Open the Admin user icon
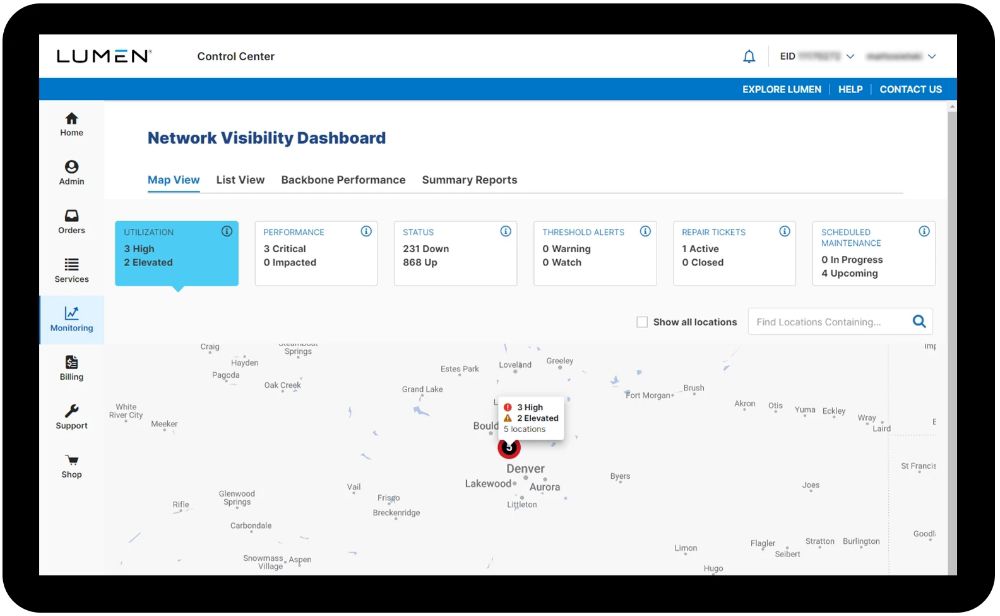The height and width of the screenshot is (616, 1000). [71, 167]
